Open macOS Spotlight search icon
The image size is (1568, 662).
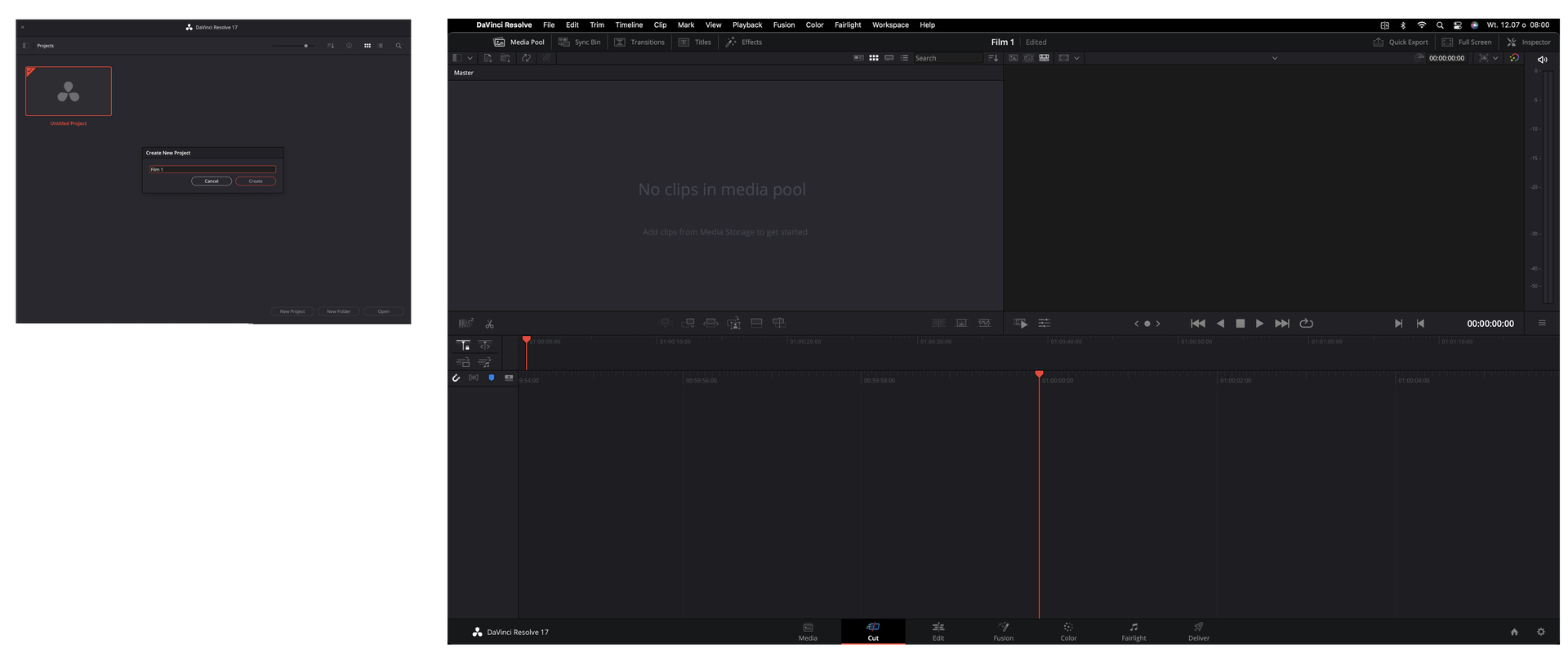coord(1440,25)
